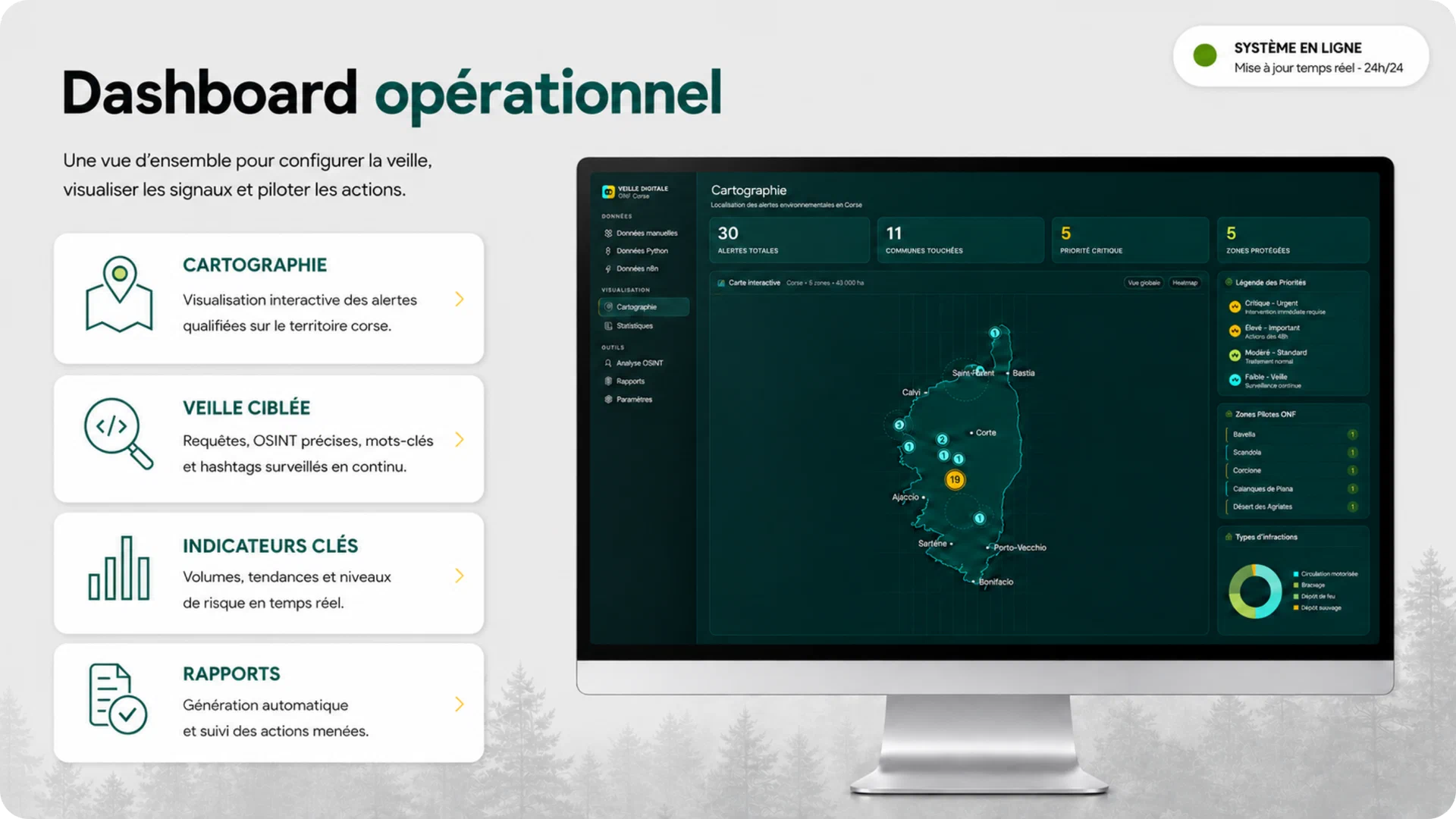
Task: Click the Veille Digitale logo icon
Action: point(608,192)
